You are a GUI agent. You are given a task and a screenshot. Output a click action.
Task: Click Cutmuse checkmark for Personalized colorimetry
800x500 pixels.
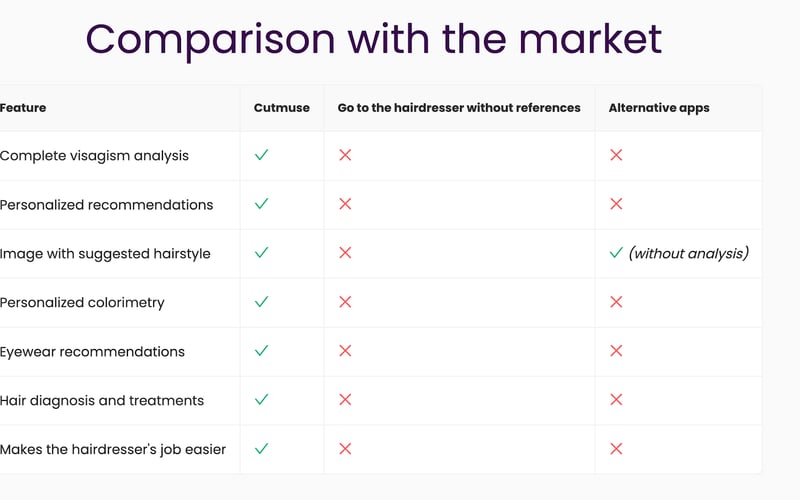point(261,302)
